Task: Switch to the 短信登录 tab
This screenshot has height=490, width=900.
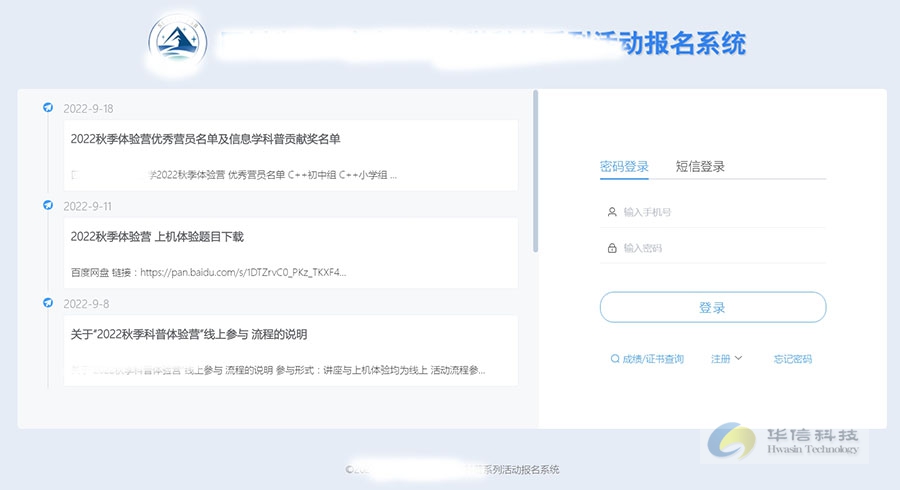Action: pyautogui.click(x=700, y=167)
